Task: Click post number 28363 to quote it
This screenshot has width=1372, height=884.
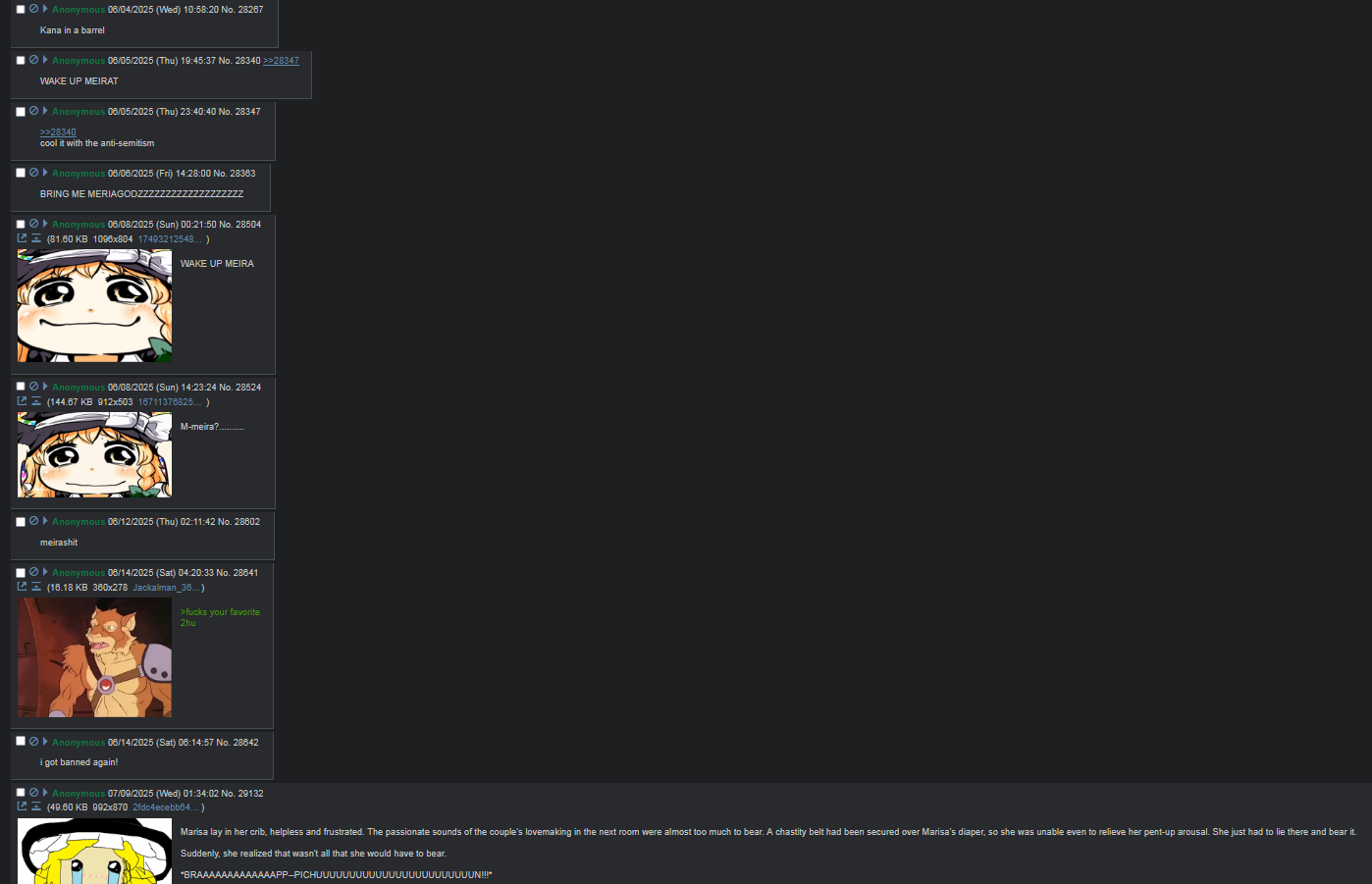Action: point(242,174)
